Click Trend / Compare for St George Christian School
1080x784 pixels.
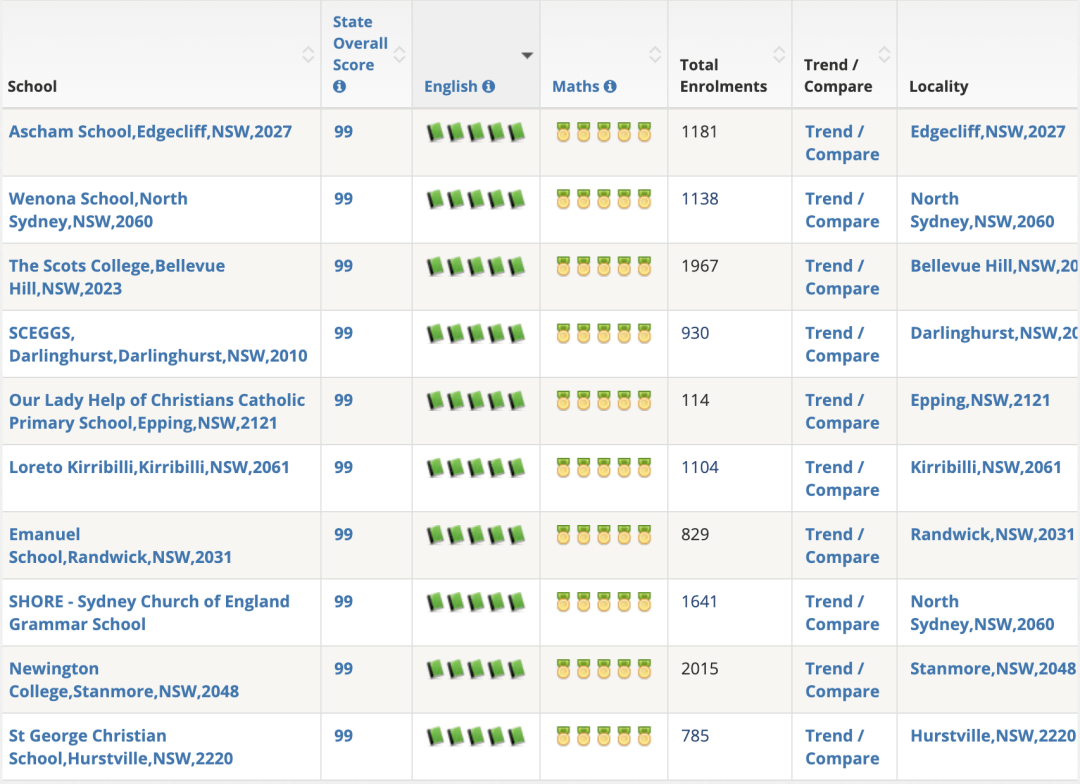point(842,747)
